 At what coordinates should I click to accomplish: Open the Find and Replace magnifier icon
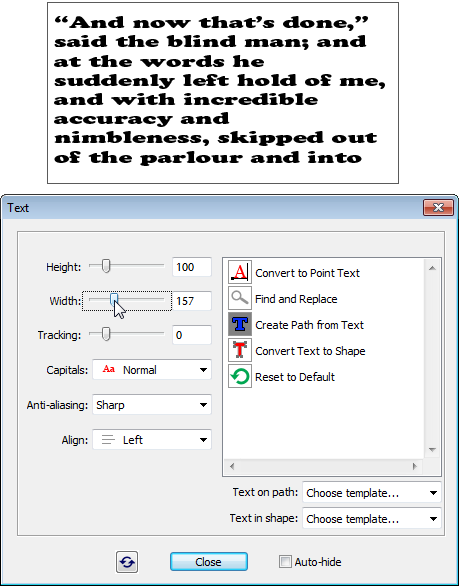[240, 298]
